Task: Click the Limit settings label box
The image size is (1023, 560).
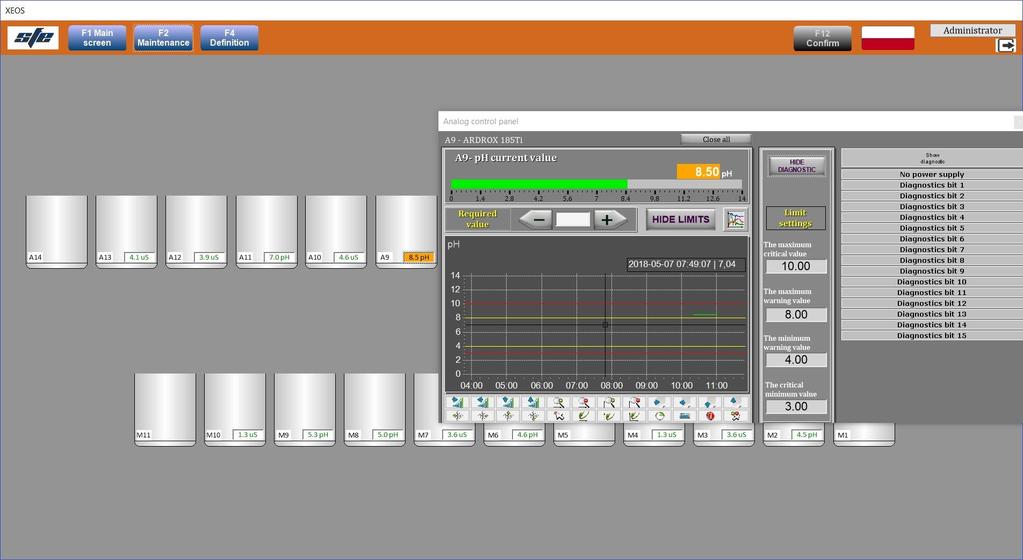Action: [795, 218]
